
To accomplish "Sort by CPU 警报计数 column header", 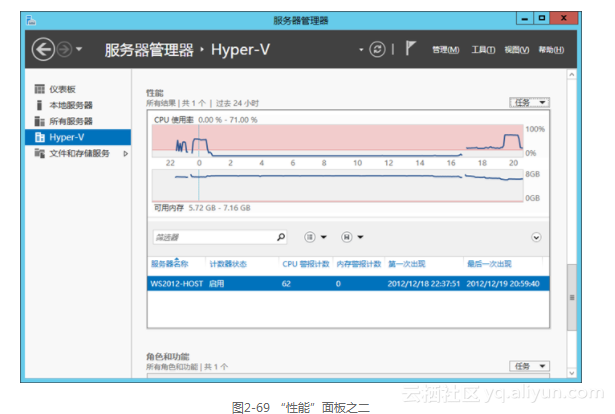I will click(x=306, y=264).
